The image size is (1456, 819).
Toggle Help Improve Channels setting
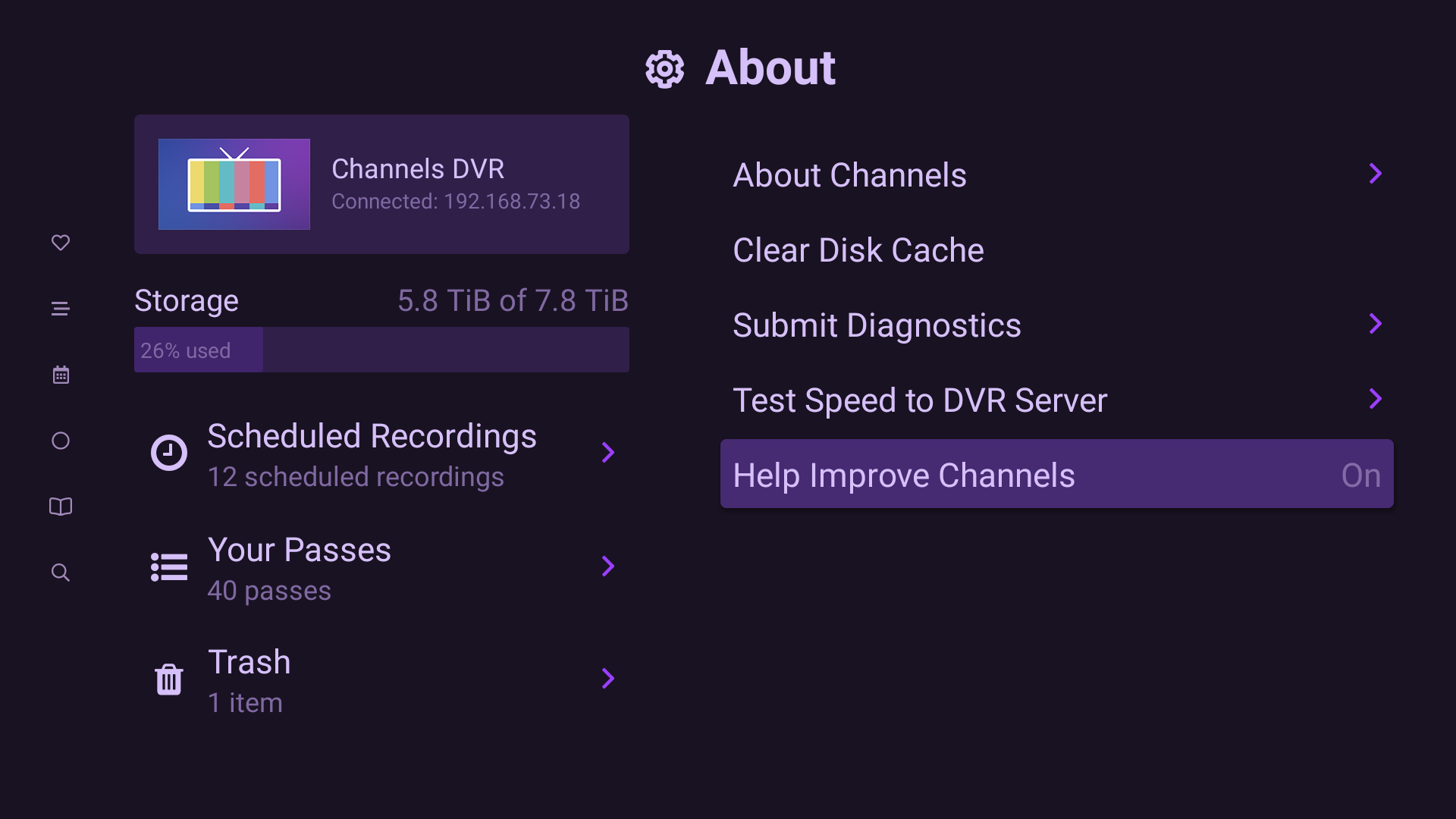click(x=1056, y=475)
